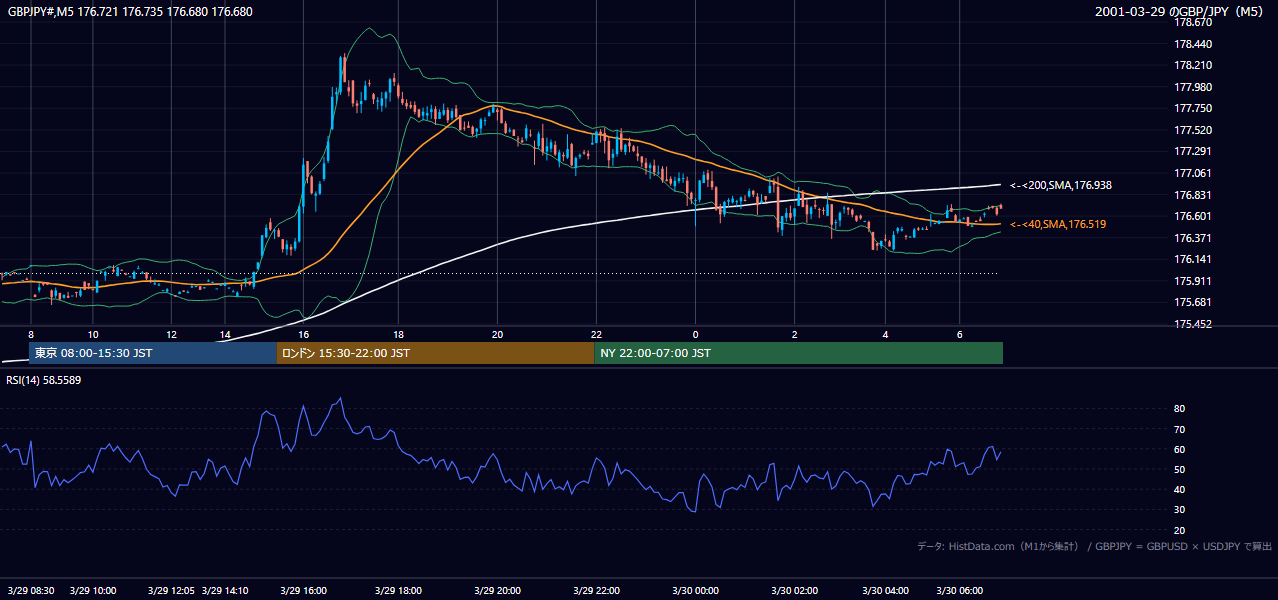Click hour label 22 under the price chart
The image size is (1278, 600).
click(596, 334)
